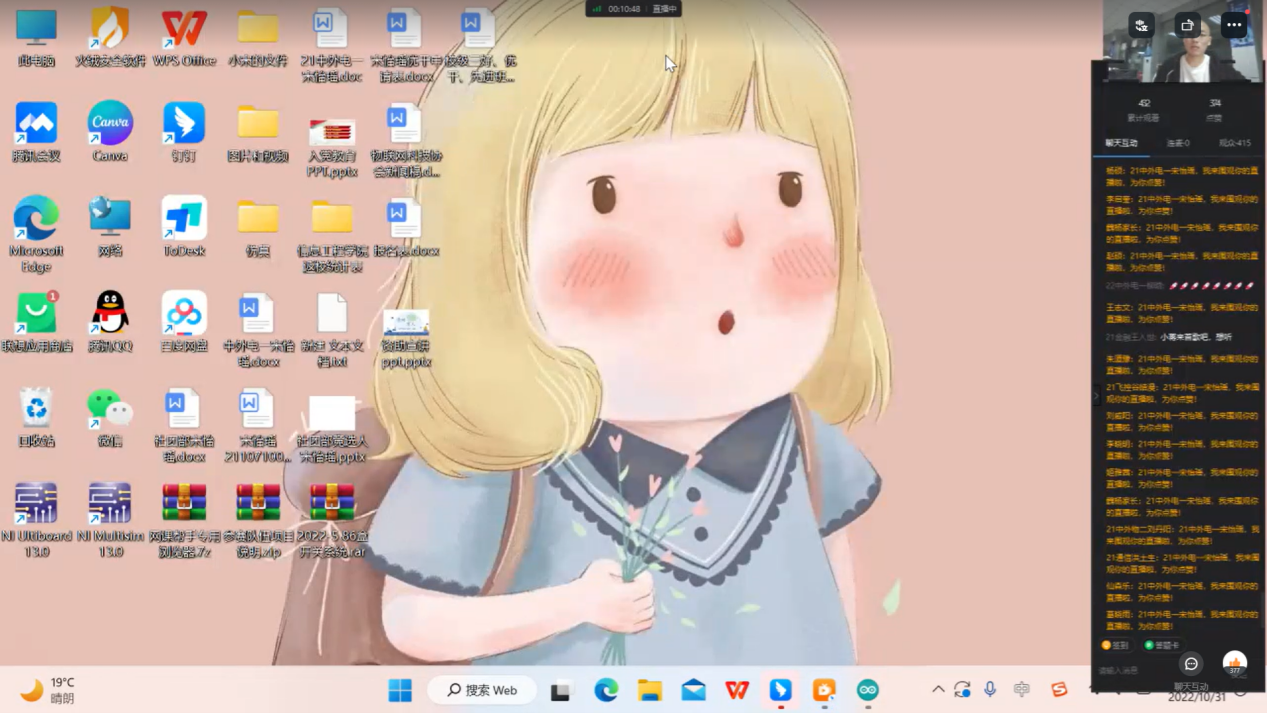Open the Tencent QQ penguin icon
Screen dimensions: 1267x713
(x=110, y=314)
